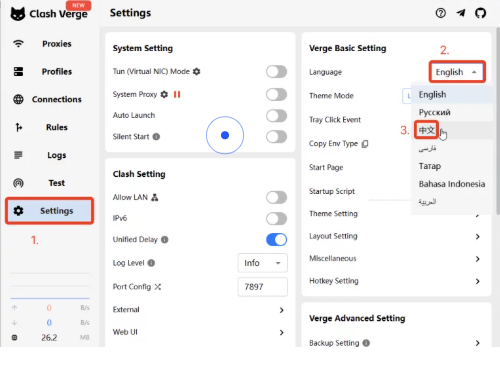The image size is (500, 365).
Task: Toggle the Allow LAN switch
Action: click(x=276, y=197)
